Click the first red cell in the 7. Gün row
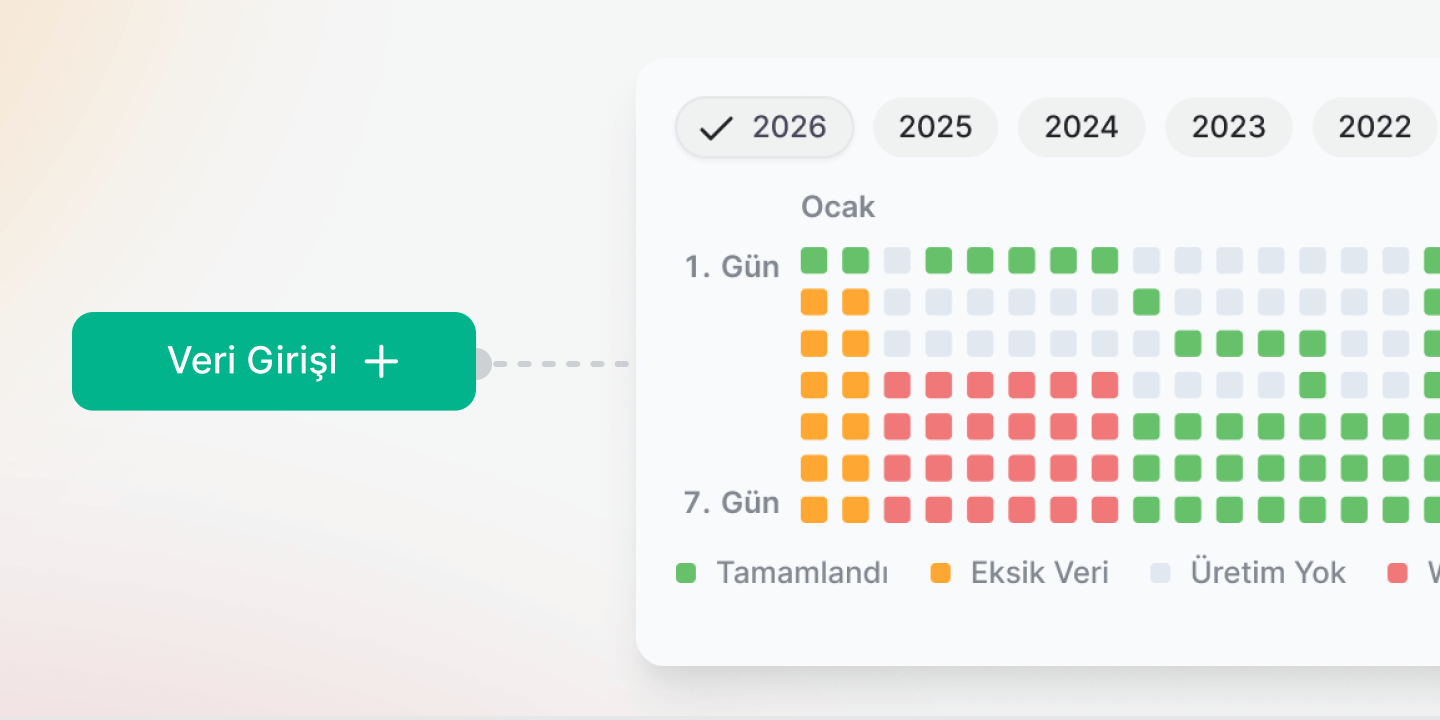The width and height of the screenshot is (1440, 720). pyautogui.click(x=897, y=509)
